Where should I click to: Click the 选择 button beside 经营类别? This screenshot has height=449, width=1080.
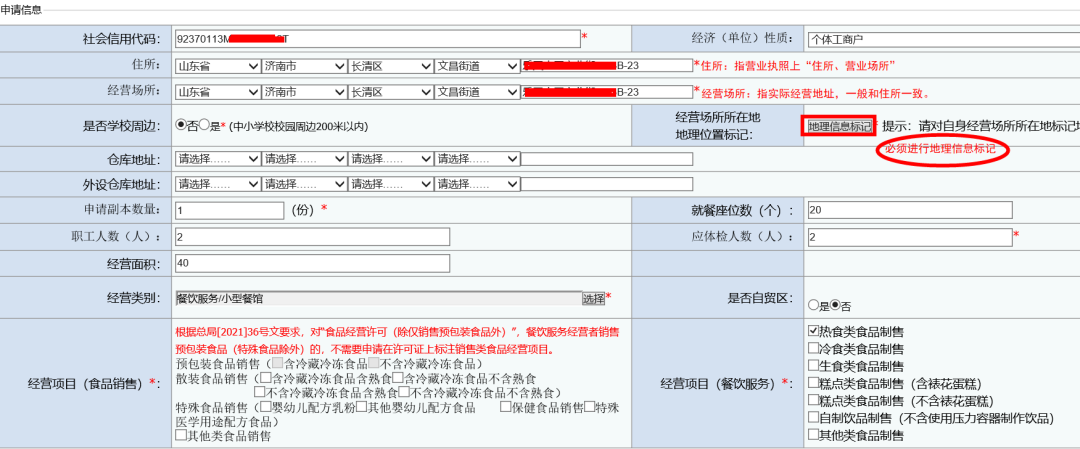(593, 298)
